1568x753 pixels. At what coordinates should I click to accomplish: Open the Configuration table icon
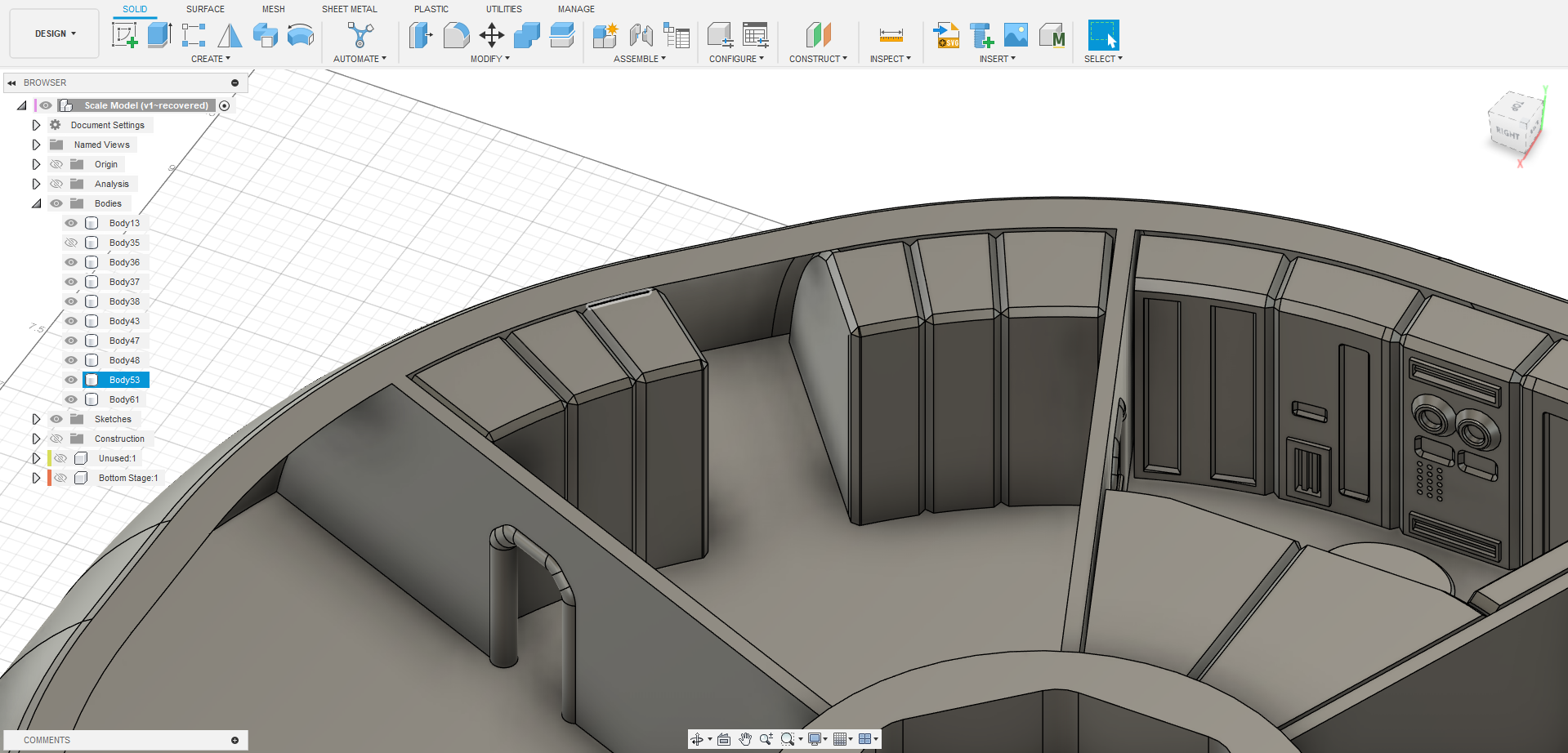pyautogui.click(x=756, y=34)
